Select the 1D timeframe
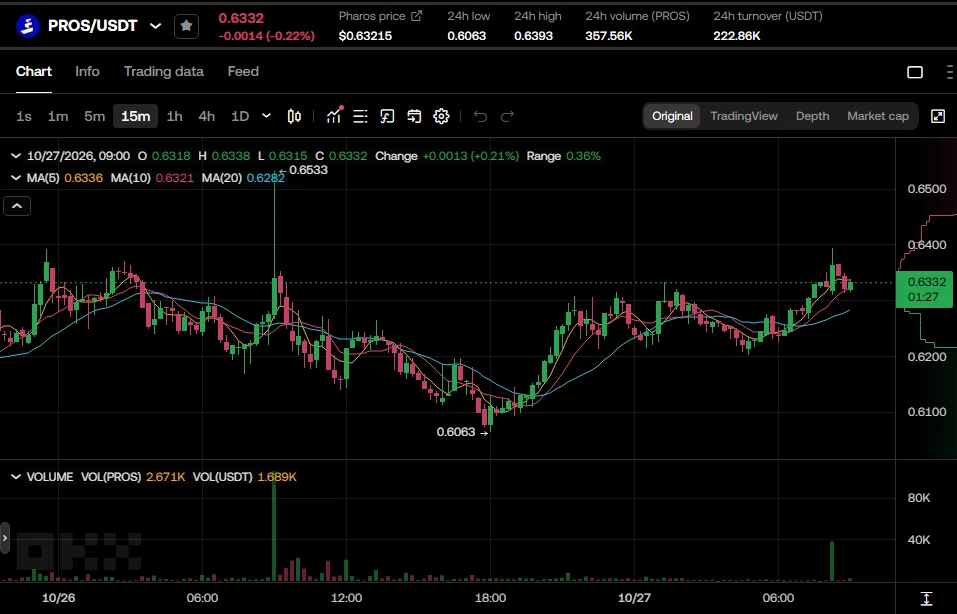 (240, 116)
